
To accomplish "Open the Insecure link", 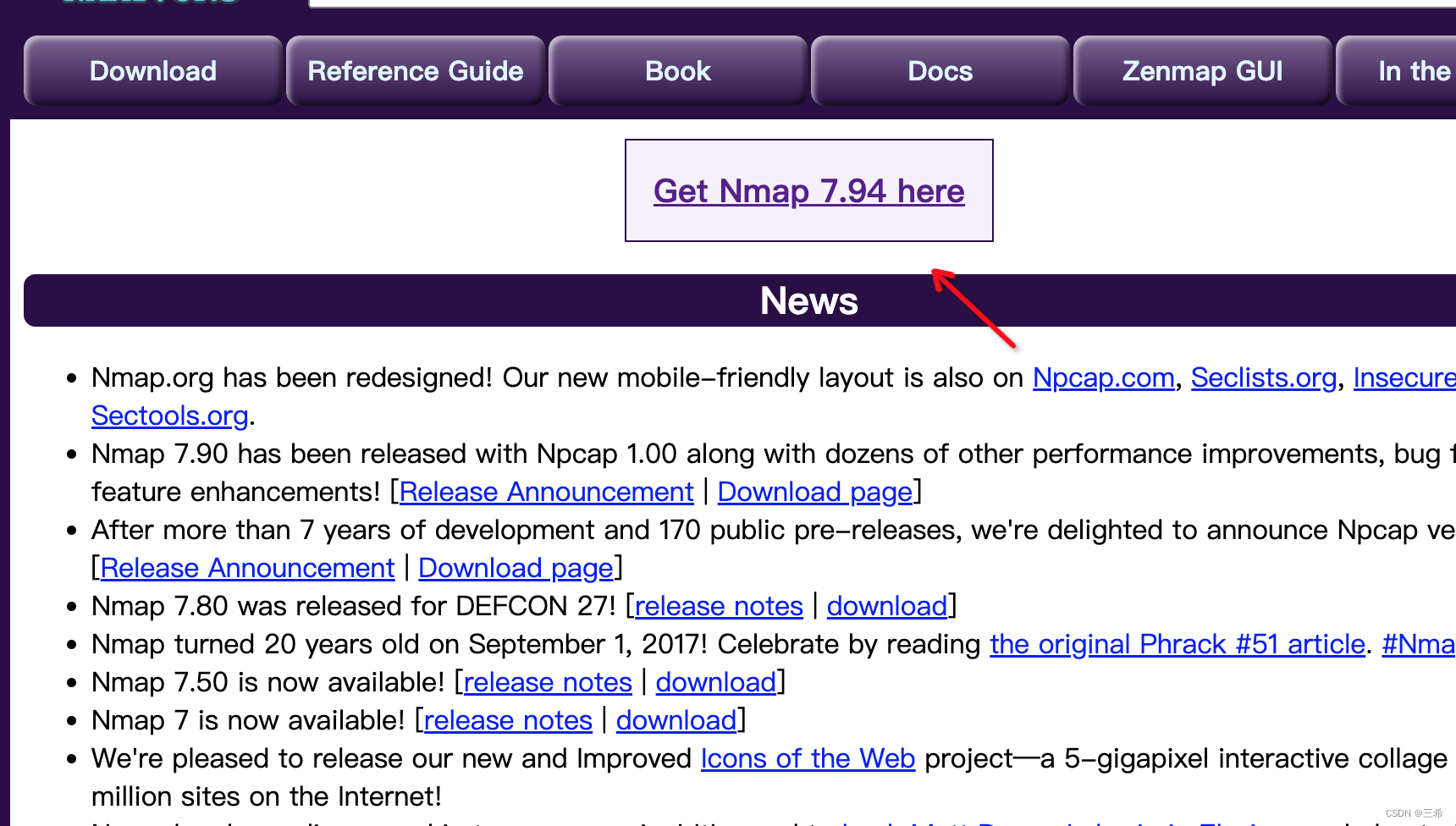I will tap(1404, 377).
